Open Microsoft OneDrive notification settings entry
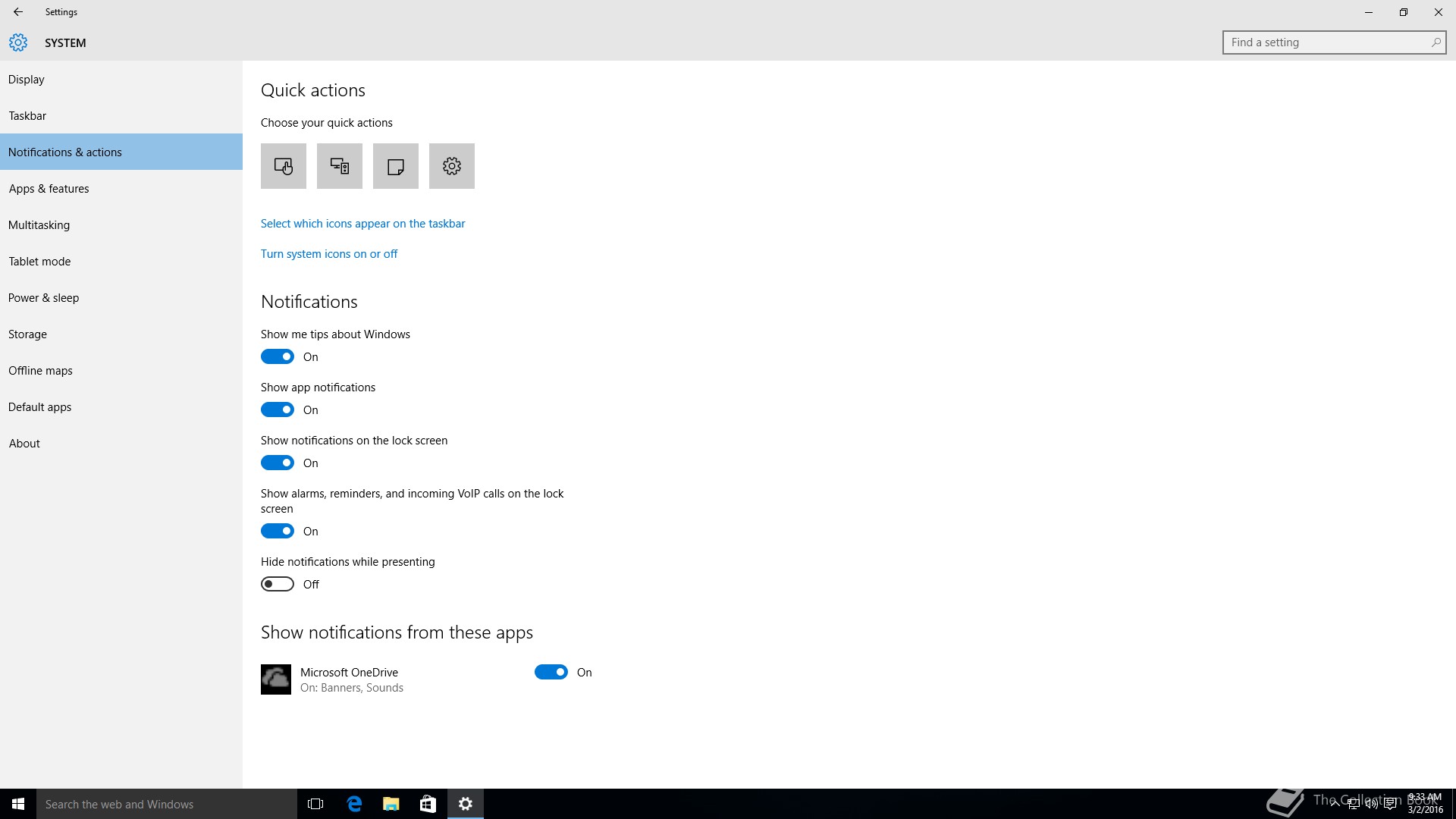The height and width of the screenshot is (819, 1456). 350,679
